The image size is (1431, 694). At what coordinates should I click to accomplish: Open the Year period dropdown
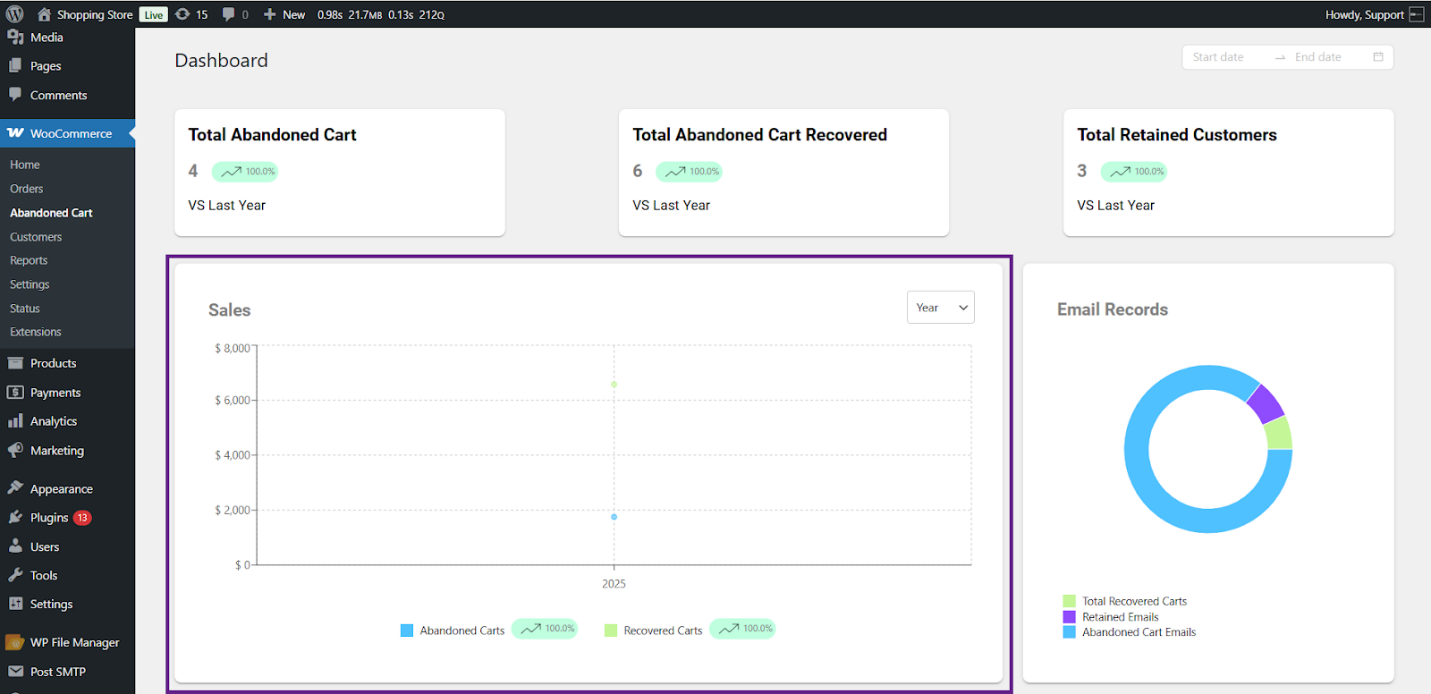click(x=940, y=307)
